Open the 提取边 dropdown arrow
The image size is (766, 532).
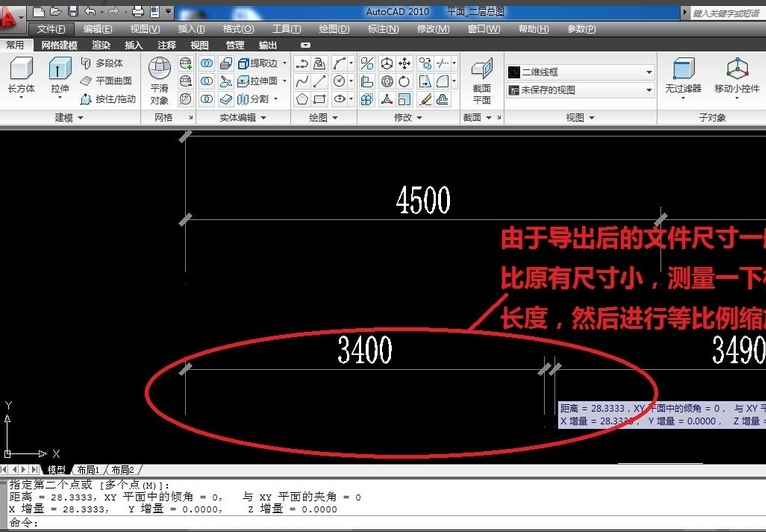pos(285,63)
